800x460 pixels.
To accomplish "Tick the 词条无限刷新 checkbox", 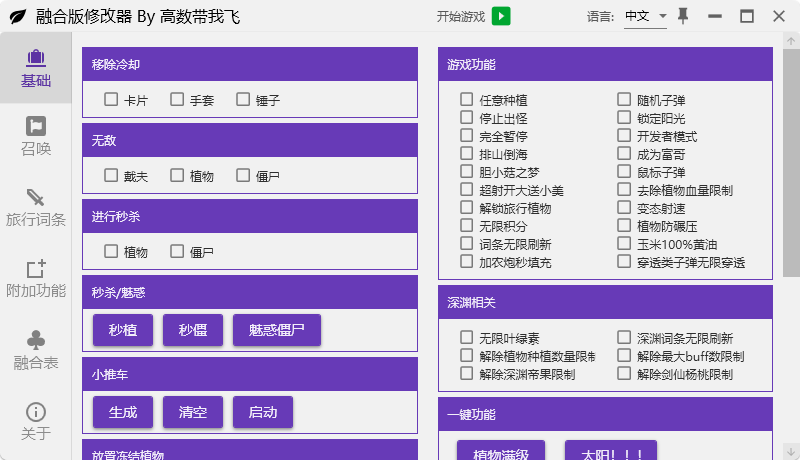I will coord(466,243).
